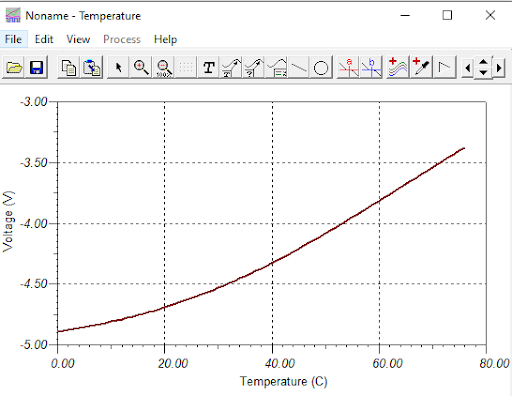Viewport: 512px width, 396px height.
Task: Click the zoom out 100% magnifier icon
Action: pyautogui.click(x=164, y=68)
